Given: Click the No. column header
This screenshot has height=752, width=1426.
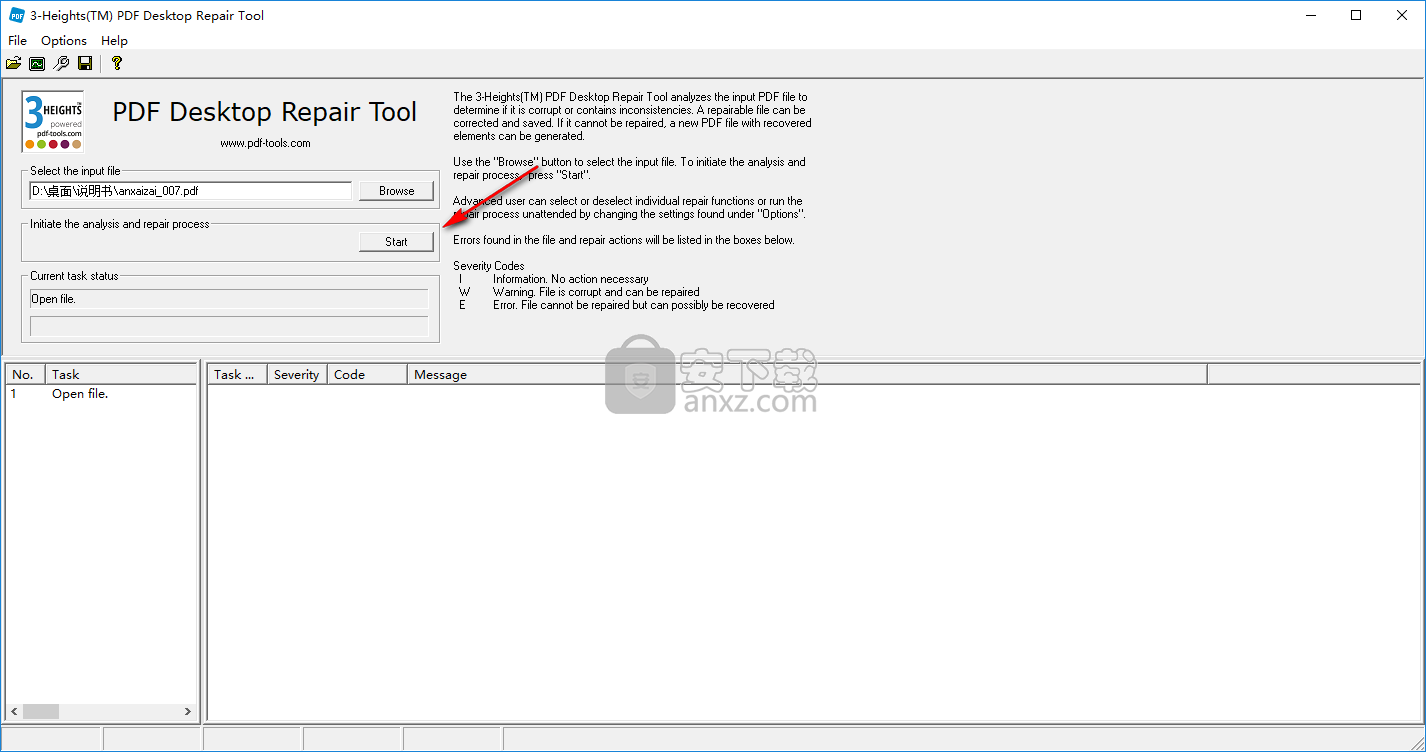Looking at the screenshot, I should click(25, 374).
